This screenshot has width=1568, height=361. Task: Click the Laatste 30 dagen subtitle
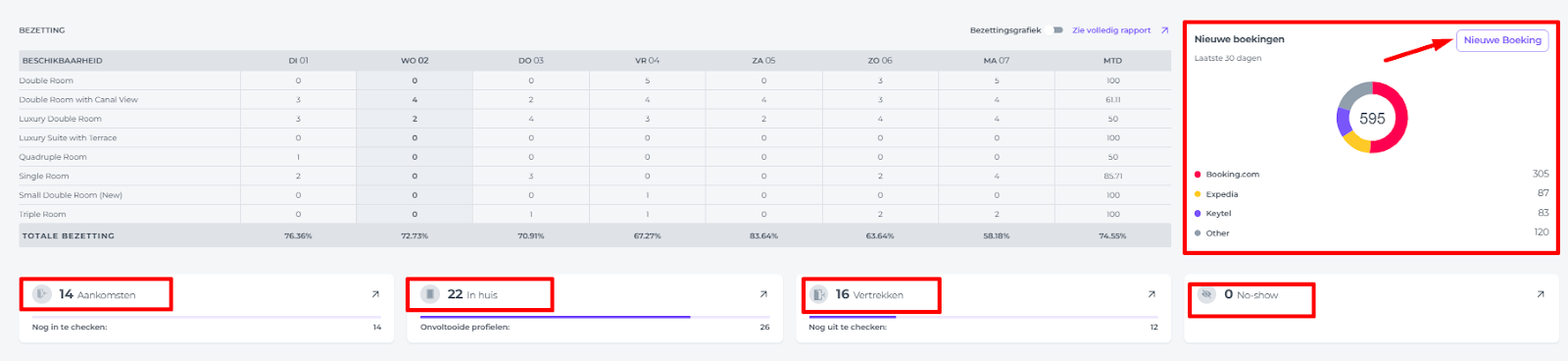pos(1228,58)
